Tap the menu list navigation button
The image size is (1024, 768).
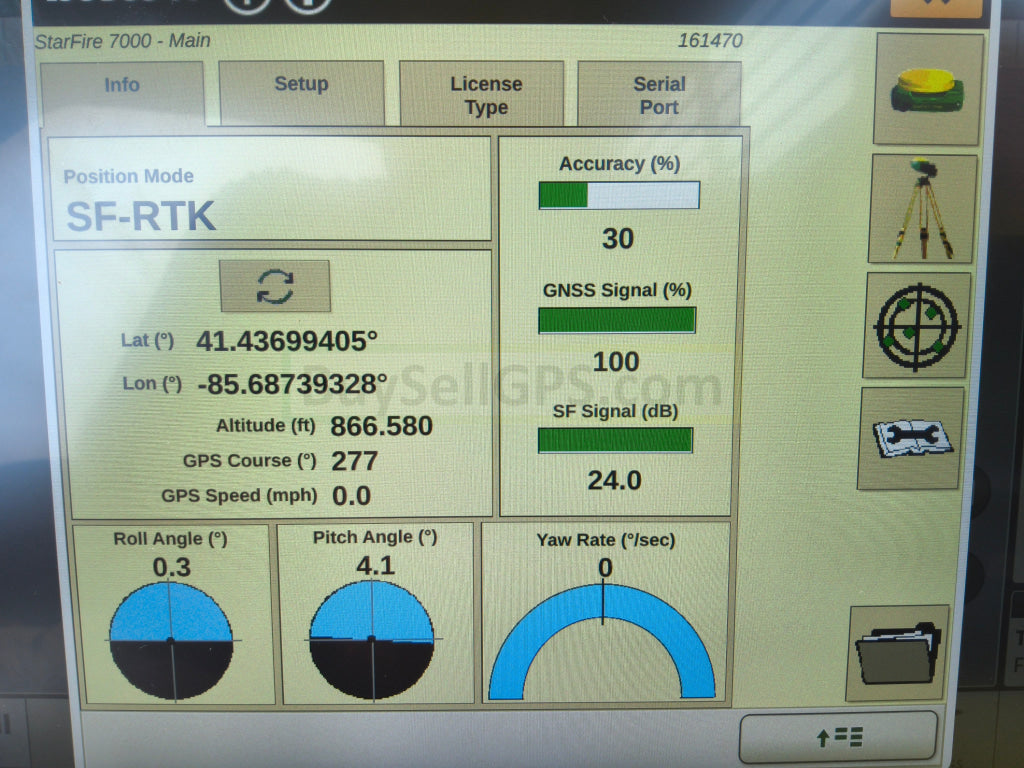(839, 737)
